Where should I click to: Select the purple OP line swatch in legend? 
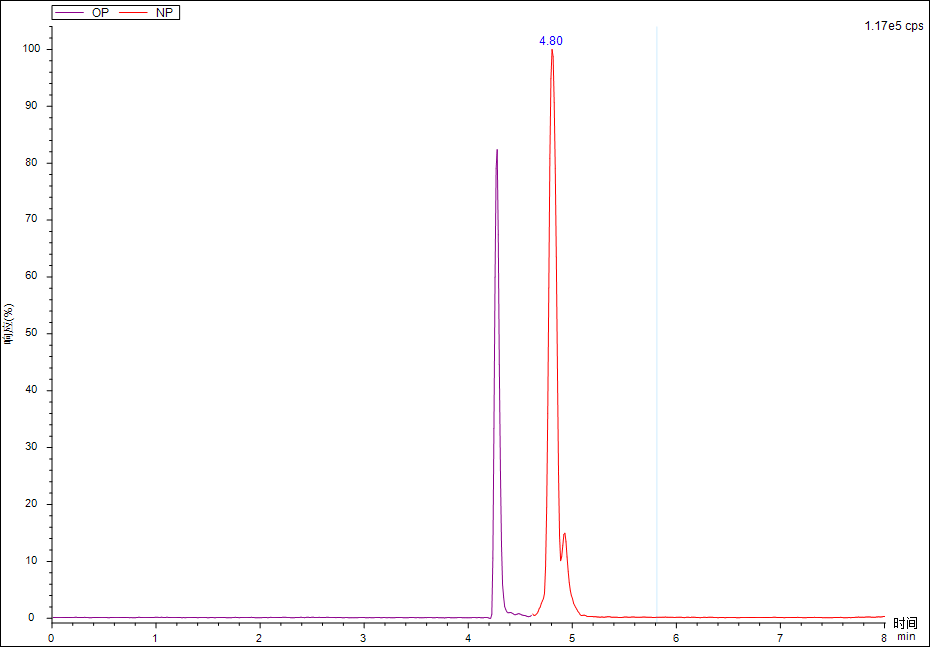(71, 13)
